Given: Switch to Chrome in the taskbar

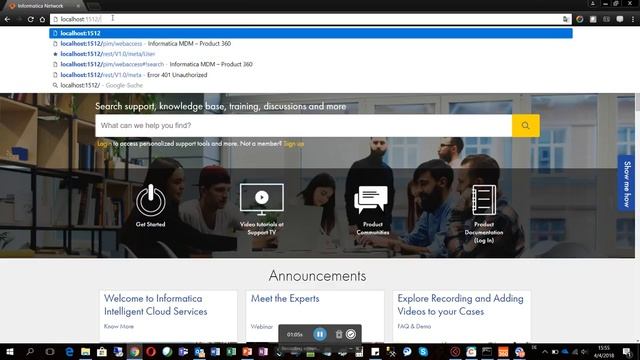Looking at the screenshot, I should 134,351.
